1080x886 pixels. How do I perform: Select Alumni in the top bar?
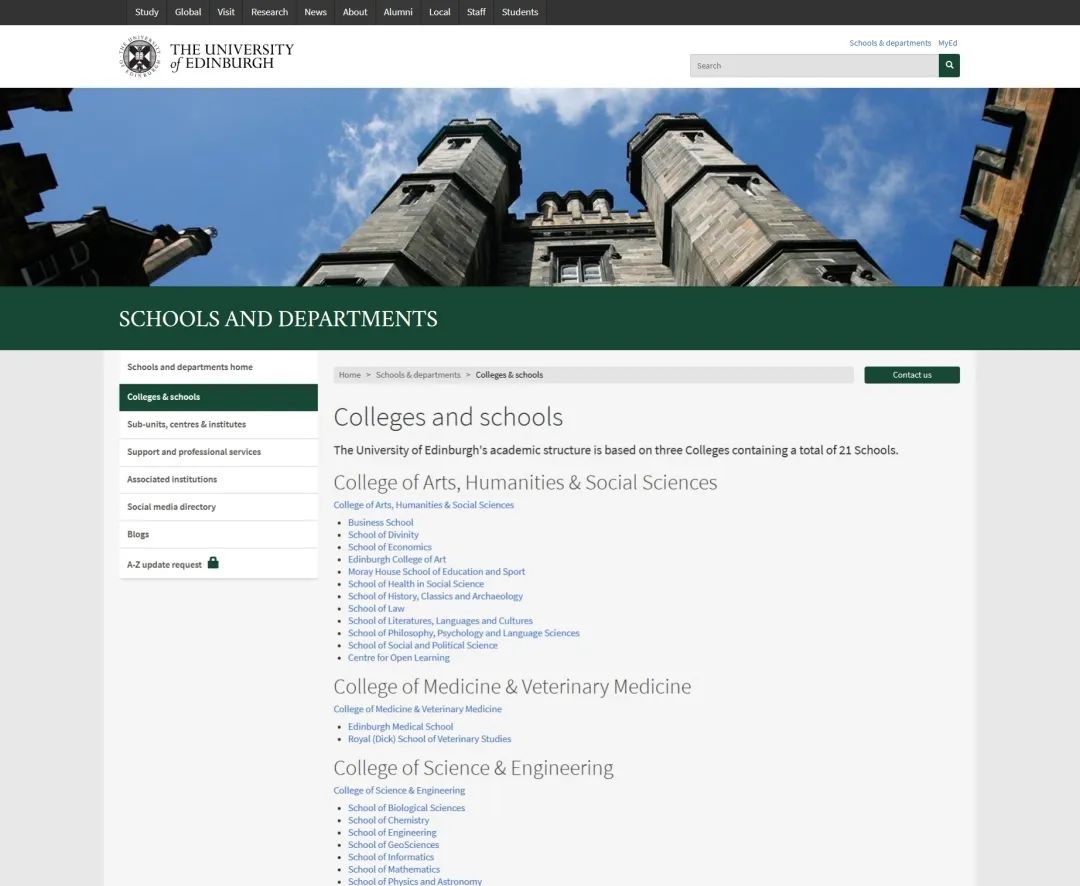[x=398, y=12]
